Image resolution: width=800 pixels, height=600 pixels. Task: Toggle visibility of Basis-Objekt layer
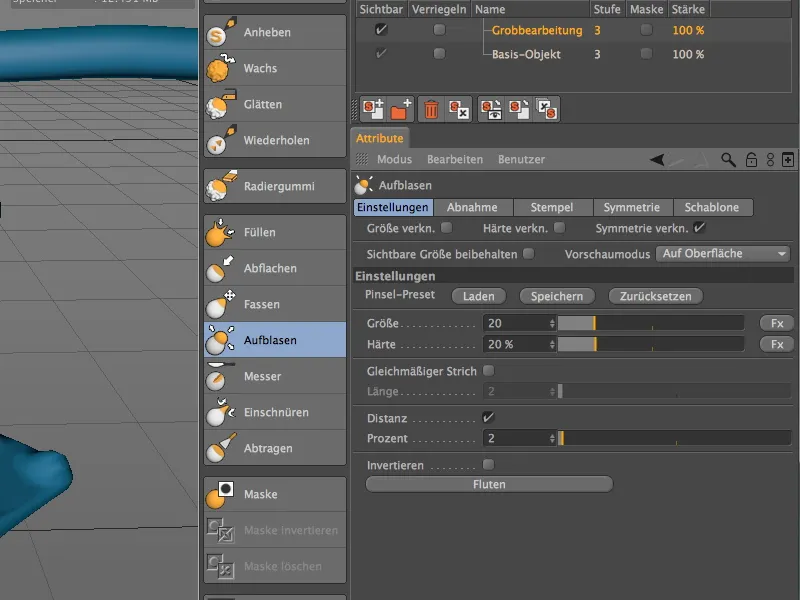[x=381, y=53]
